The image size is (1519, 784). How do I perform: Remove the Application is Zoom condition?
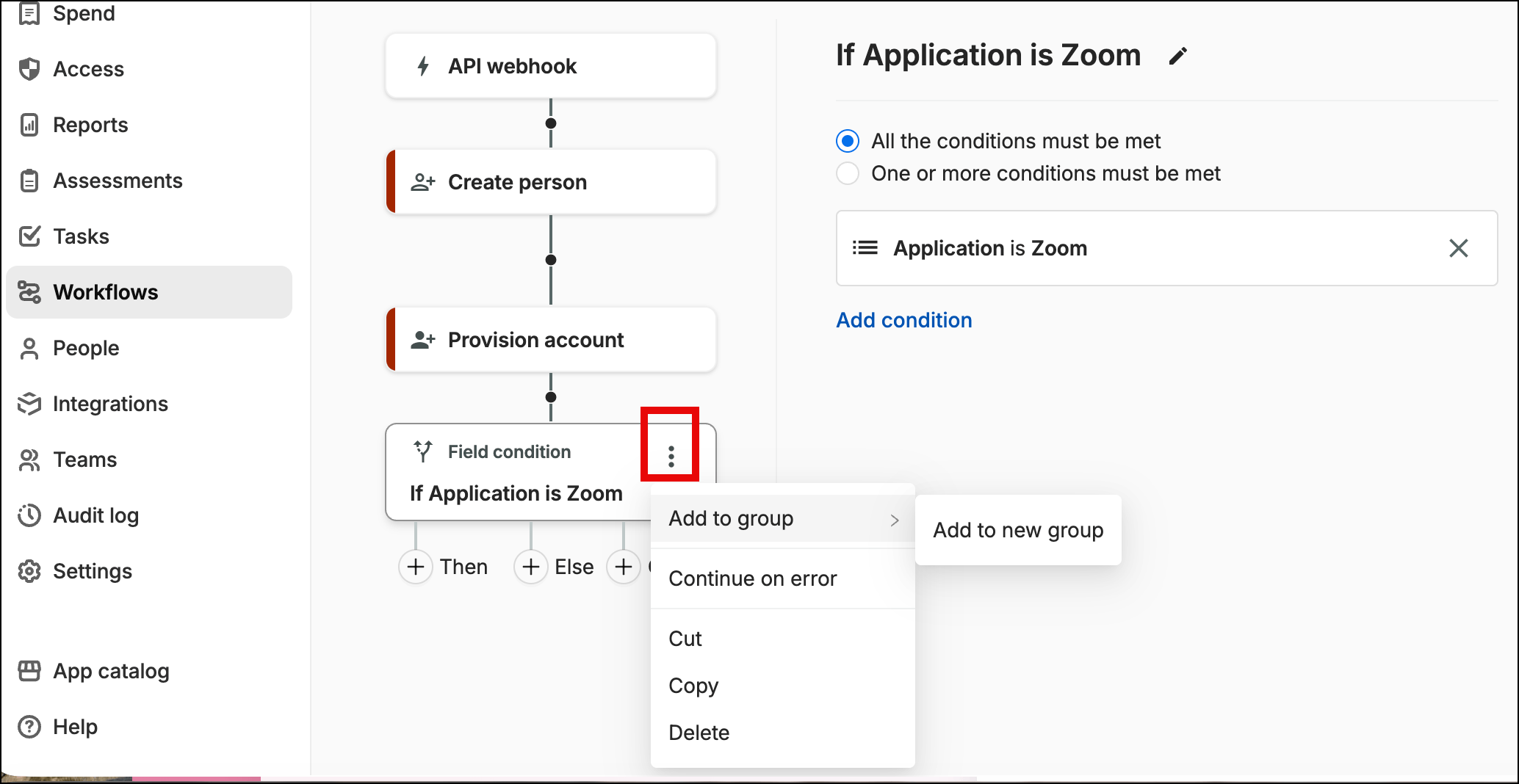[1459, 248]
